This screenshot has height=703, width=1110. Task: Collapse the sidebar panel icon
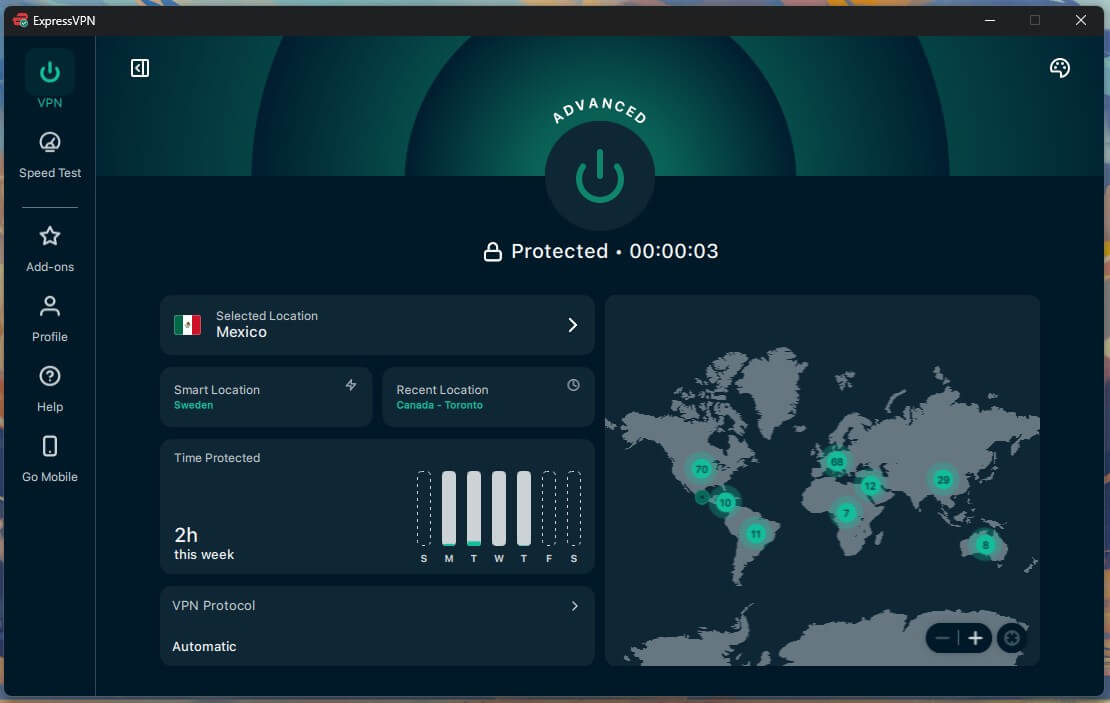140,68
